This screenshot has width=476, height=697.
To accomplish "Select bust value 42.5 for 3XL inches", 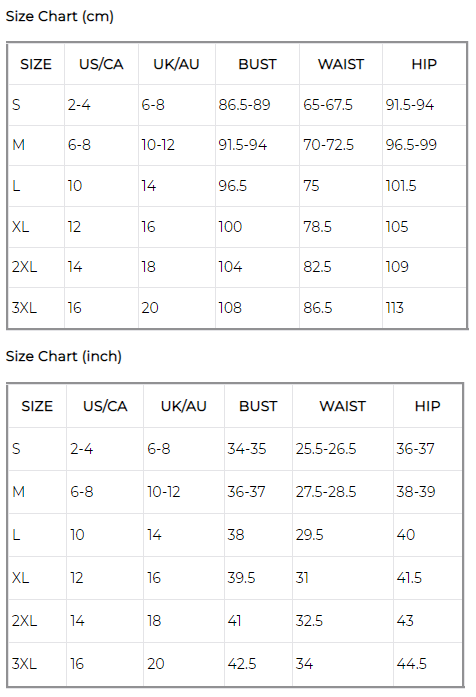I will pos(242,664).
